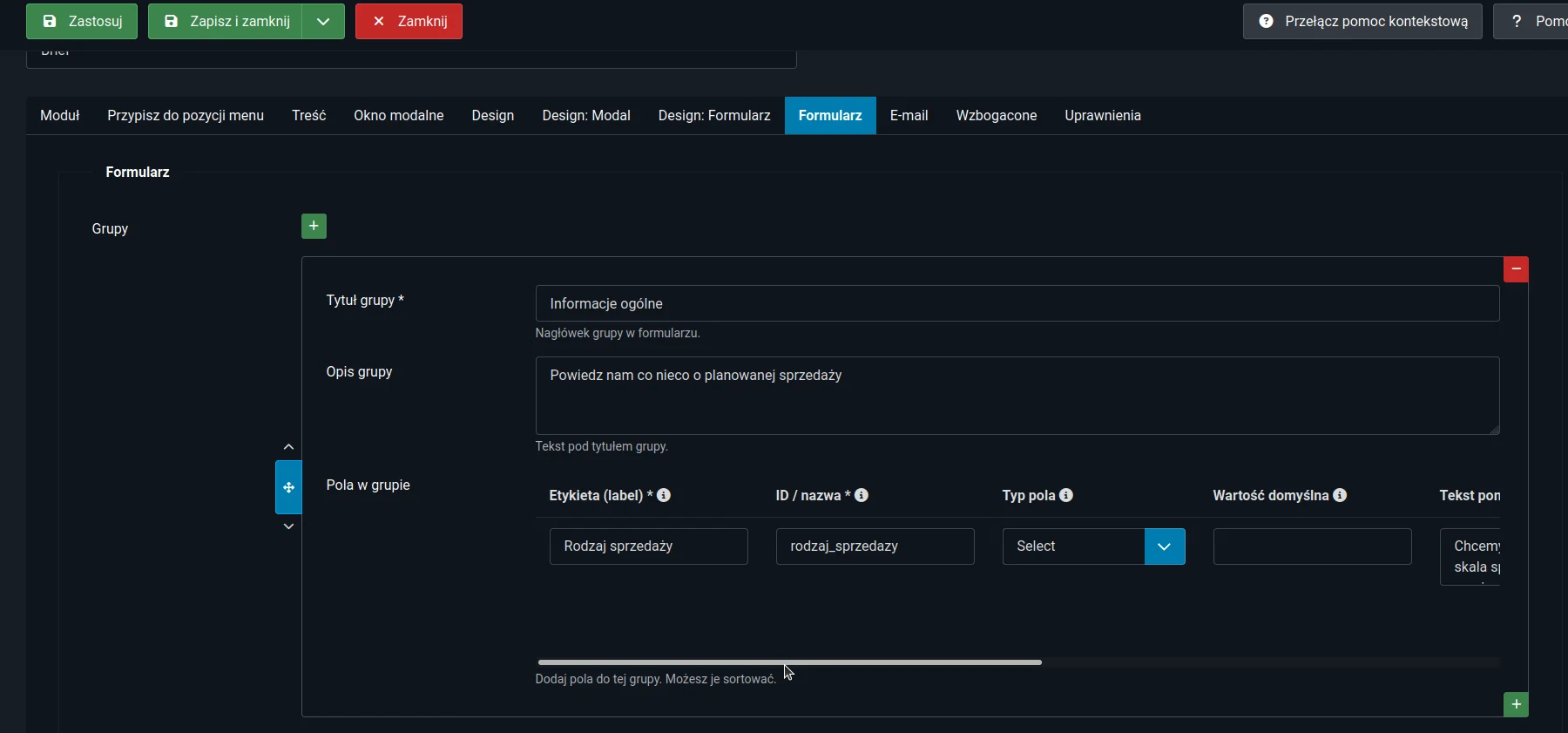Click the Tekst pomocy textarea starting Chcemy
Viewport: 1568px width, 733px height.
click(x=1470, y=557)
